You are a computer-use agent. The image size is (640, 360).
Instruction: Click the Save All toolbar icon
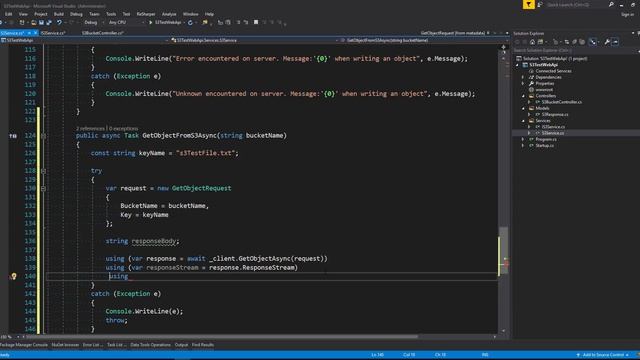49,22
